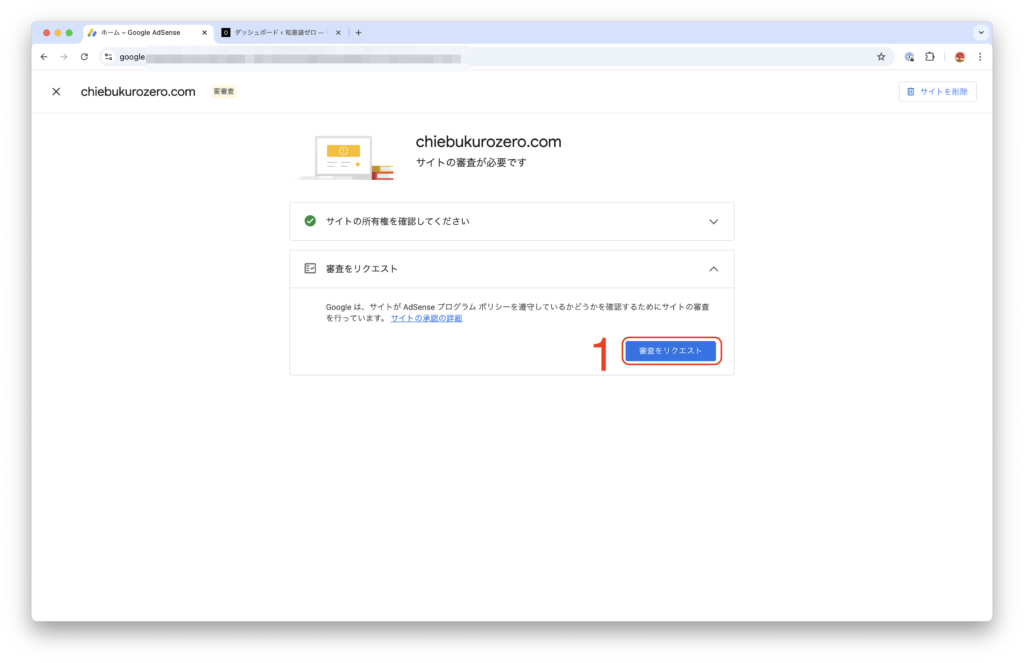Click the AdSense favicon on first tab
Screen dimensions: 1024x663
point(92,33)
